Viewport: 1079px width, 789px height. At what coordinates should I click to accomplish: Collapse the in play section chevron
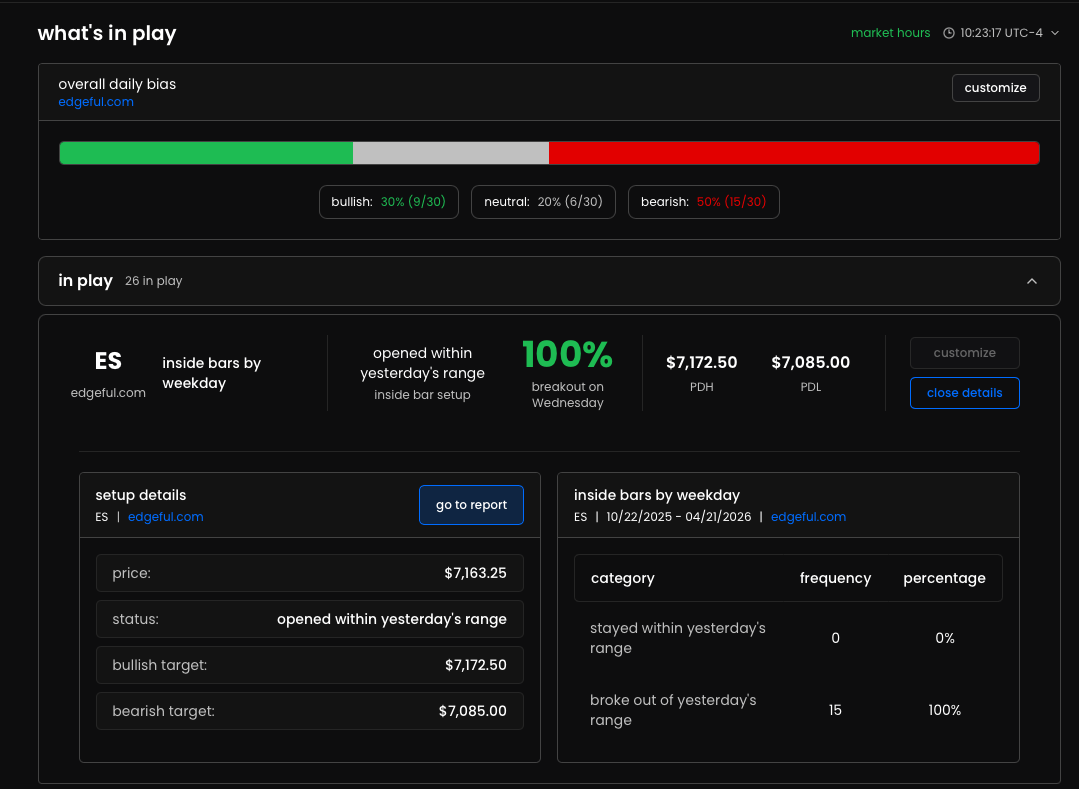[1032, 281]
